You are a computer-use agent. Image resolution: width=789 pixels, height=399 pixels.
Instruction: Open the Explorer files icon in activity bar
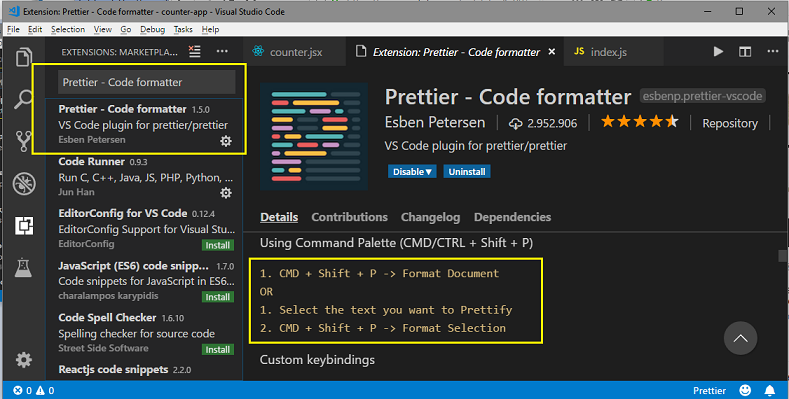click(x=24, y=57)
